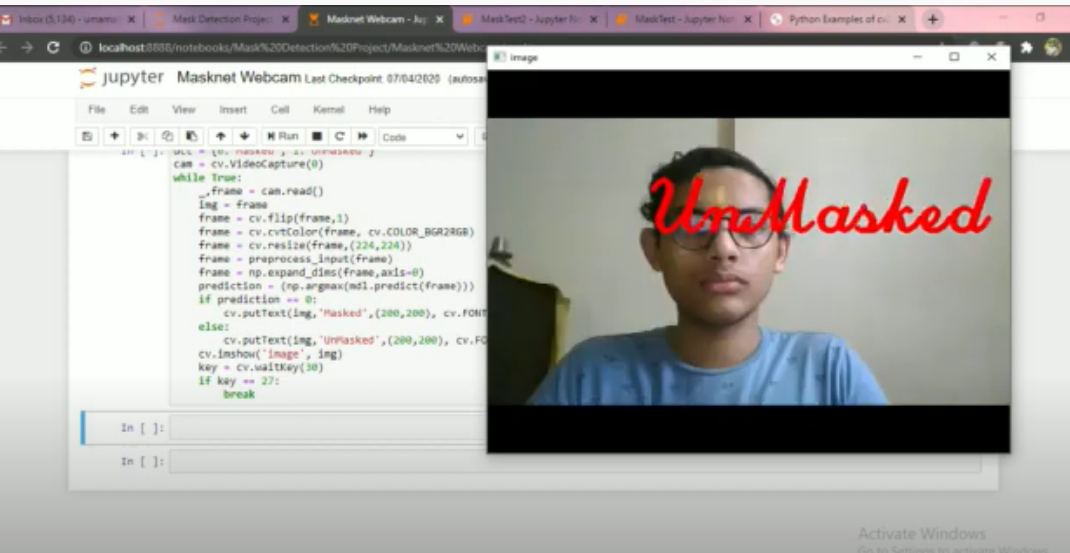This screenshot has height=553, width=1070.
Task: Click site info icon in address bar
Action: click(85, 48)
